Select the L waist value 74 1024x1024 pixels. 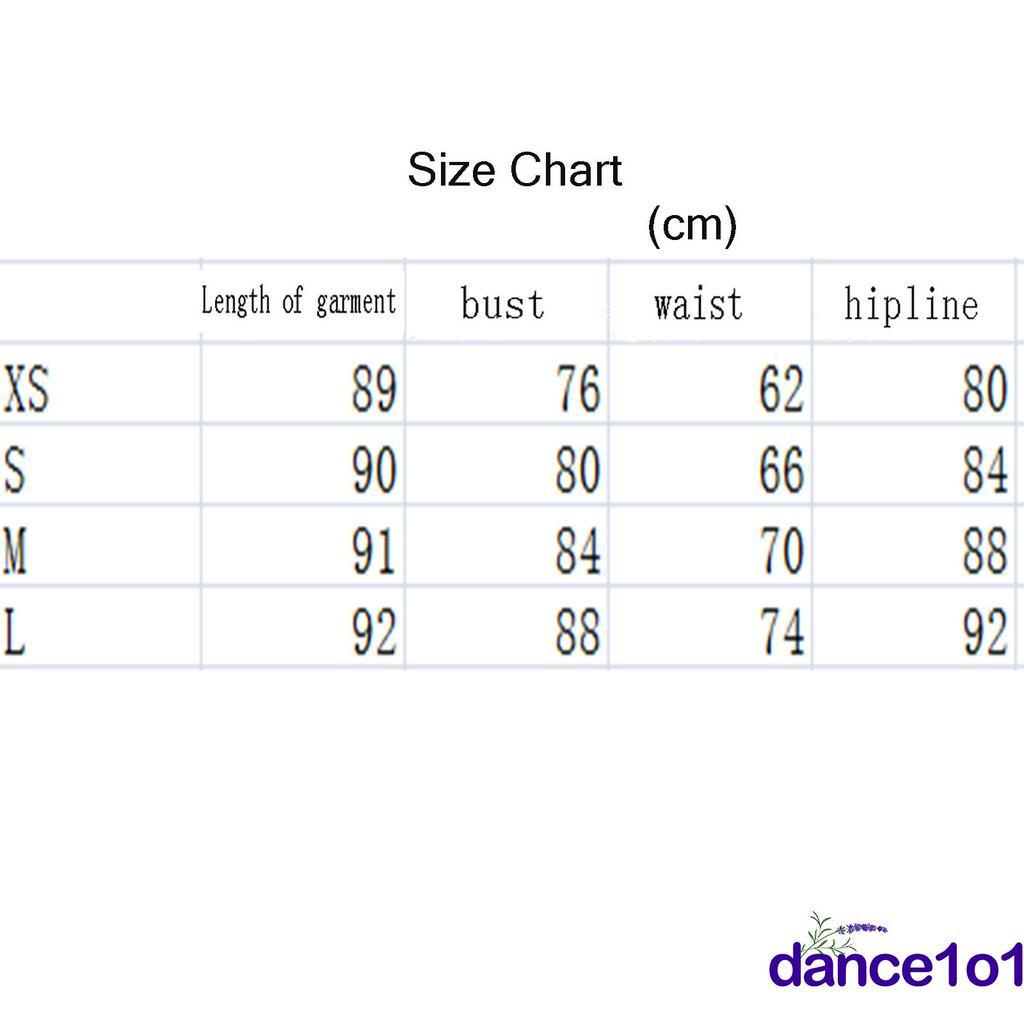point(782,634)
